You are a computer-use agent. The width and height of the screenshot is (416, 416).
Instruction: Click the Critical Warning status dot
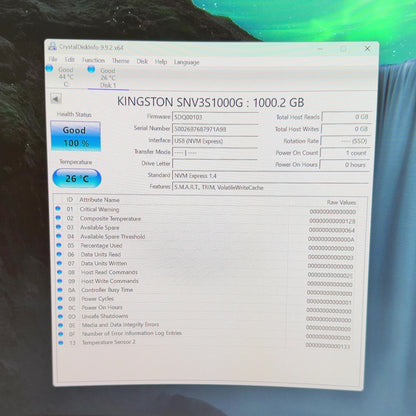tap(58, 208)
